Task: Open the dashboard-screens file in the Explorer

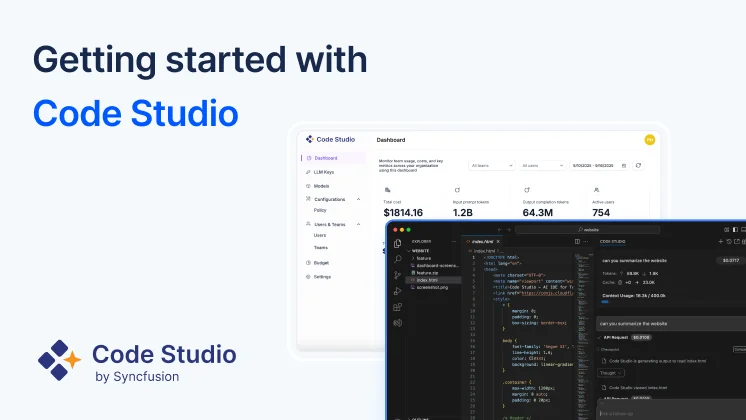Action: (x=437, y=265)
